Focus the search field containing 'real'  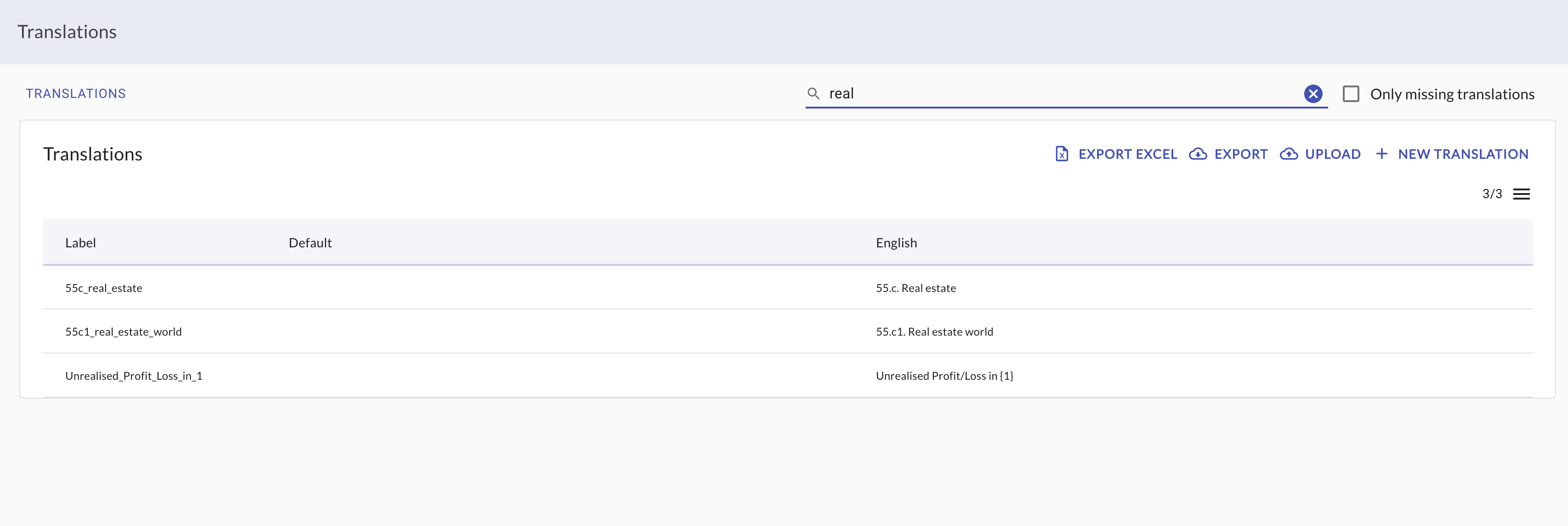click(x=1059, y=93)
